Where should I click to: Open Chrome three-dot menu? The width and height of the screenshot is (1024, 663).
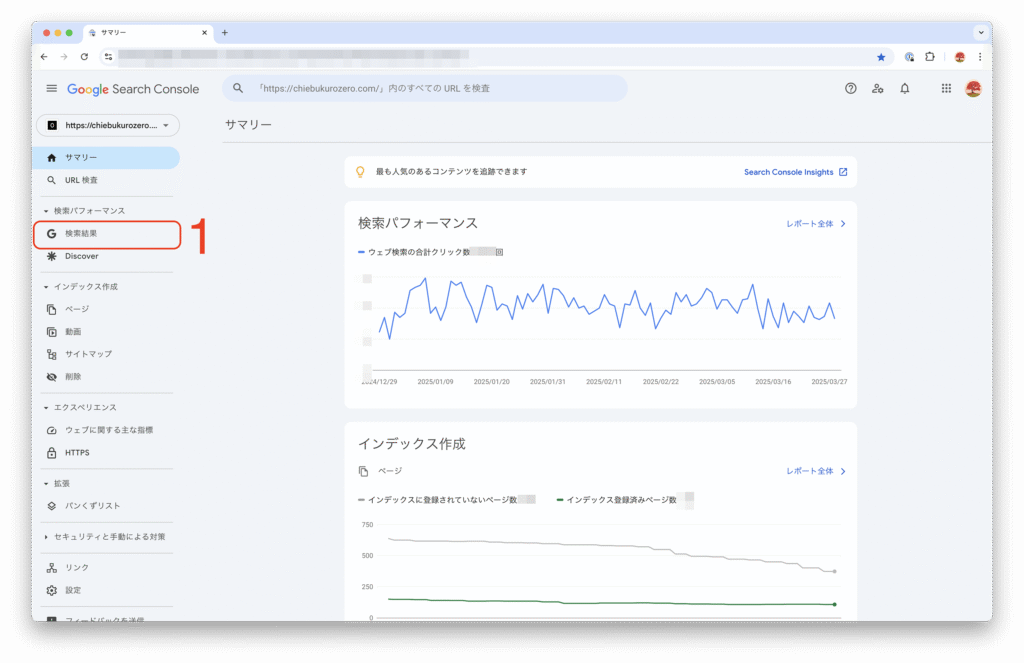tap(980, 57)
